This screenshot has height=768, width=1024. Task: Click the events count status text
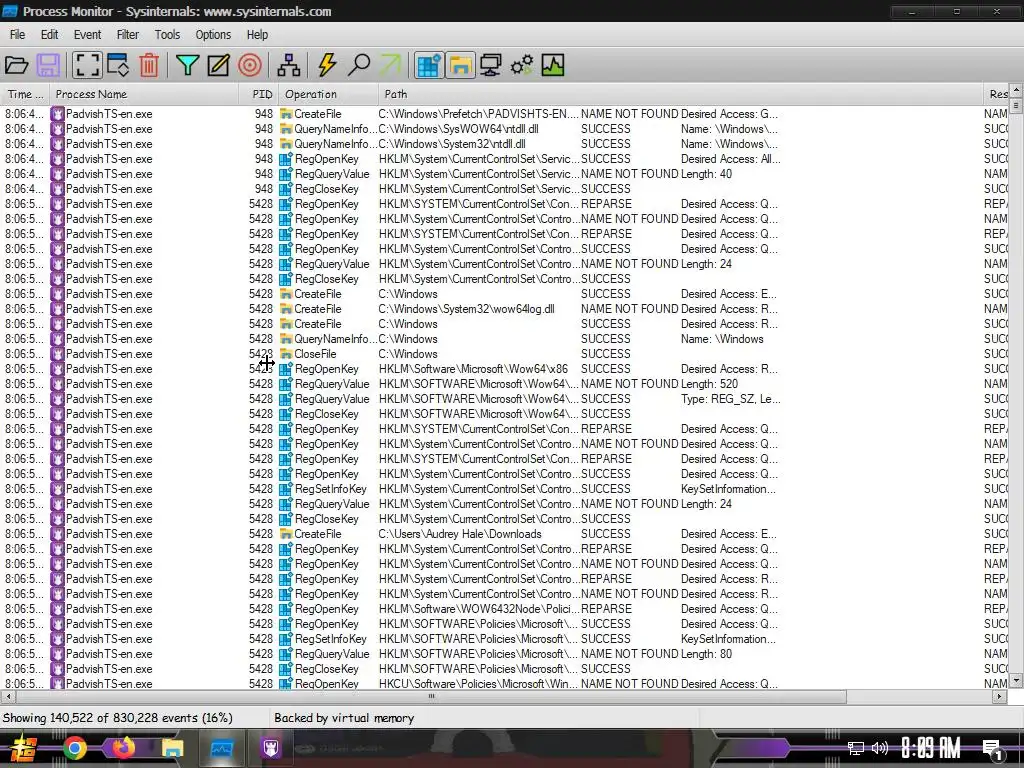pos(118,718)
